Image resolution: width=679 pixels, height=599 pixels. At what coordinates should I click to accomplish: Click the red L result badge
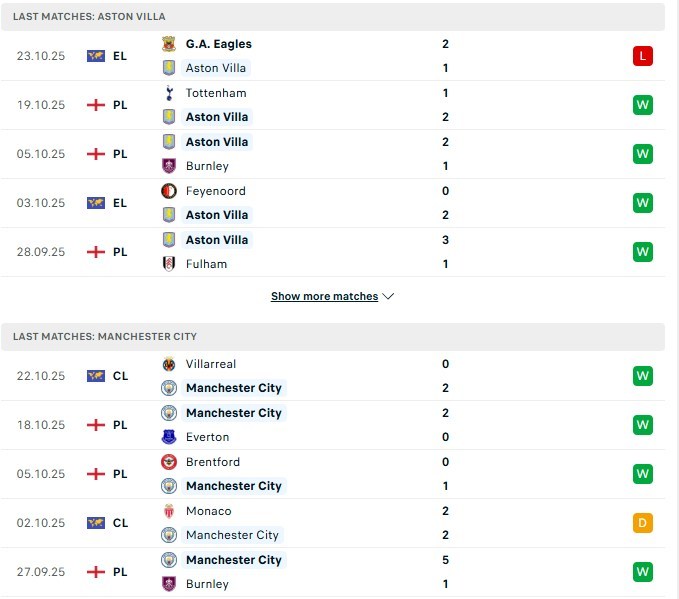point(643,56)
